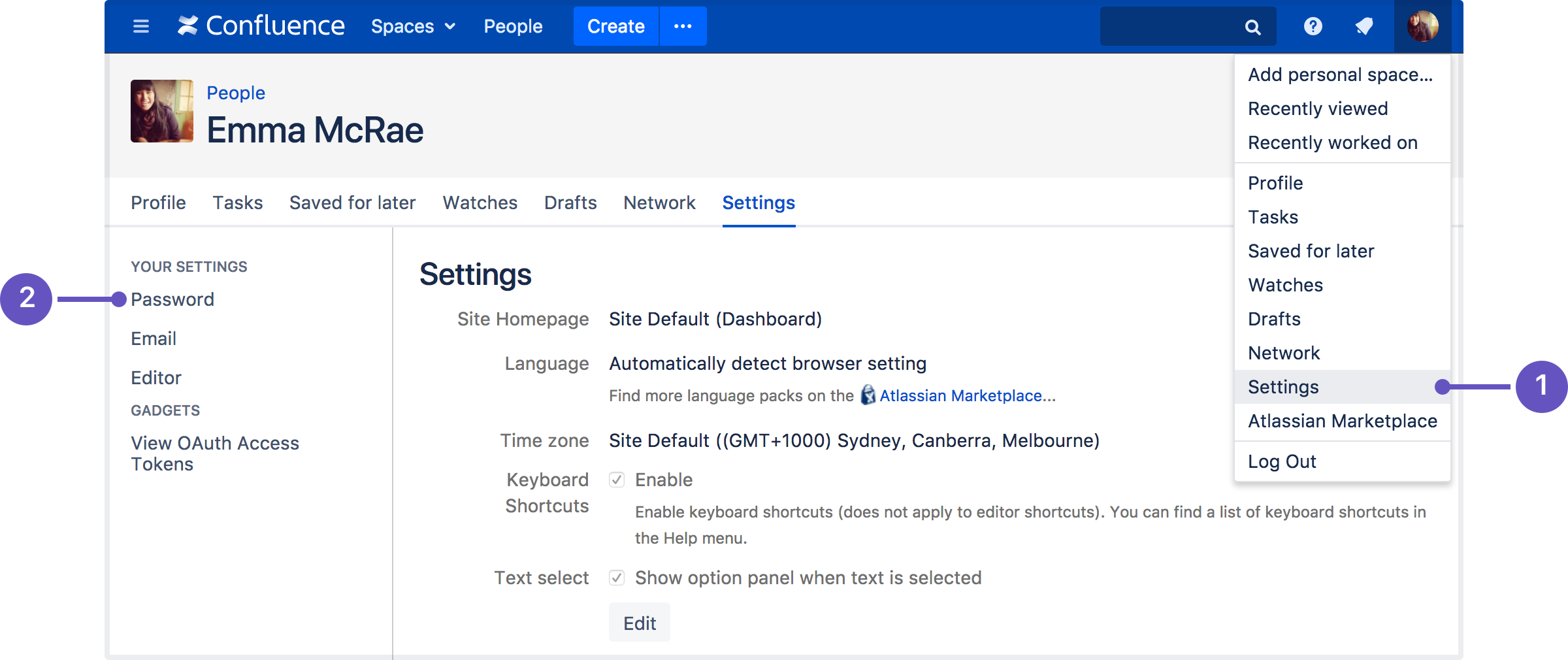Click the Atlassian Marketplace icon near language packs
The height and width of the screenshot is (660, 1568).
pos(867,395)
